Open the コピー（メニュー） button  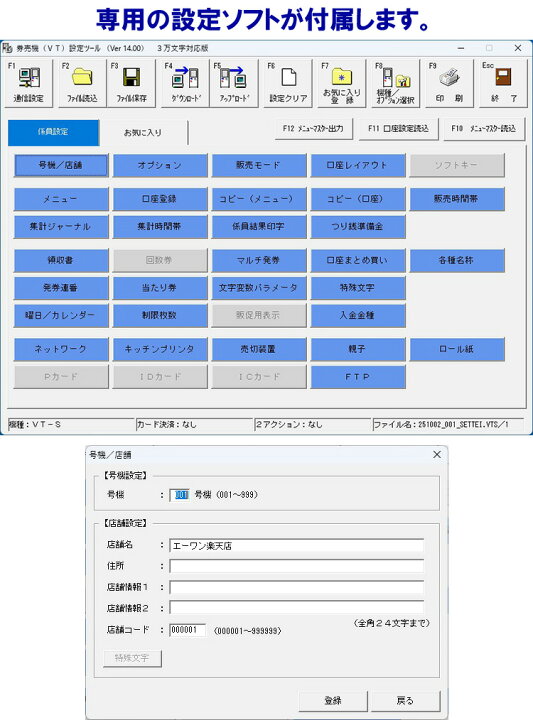point(258,199)
